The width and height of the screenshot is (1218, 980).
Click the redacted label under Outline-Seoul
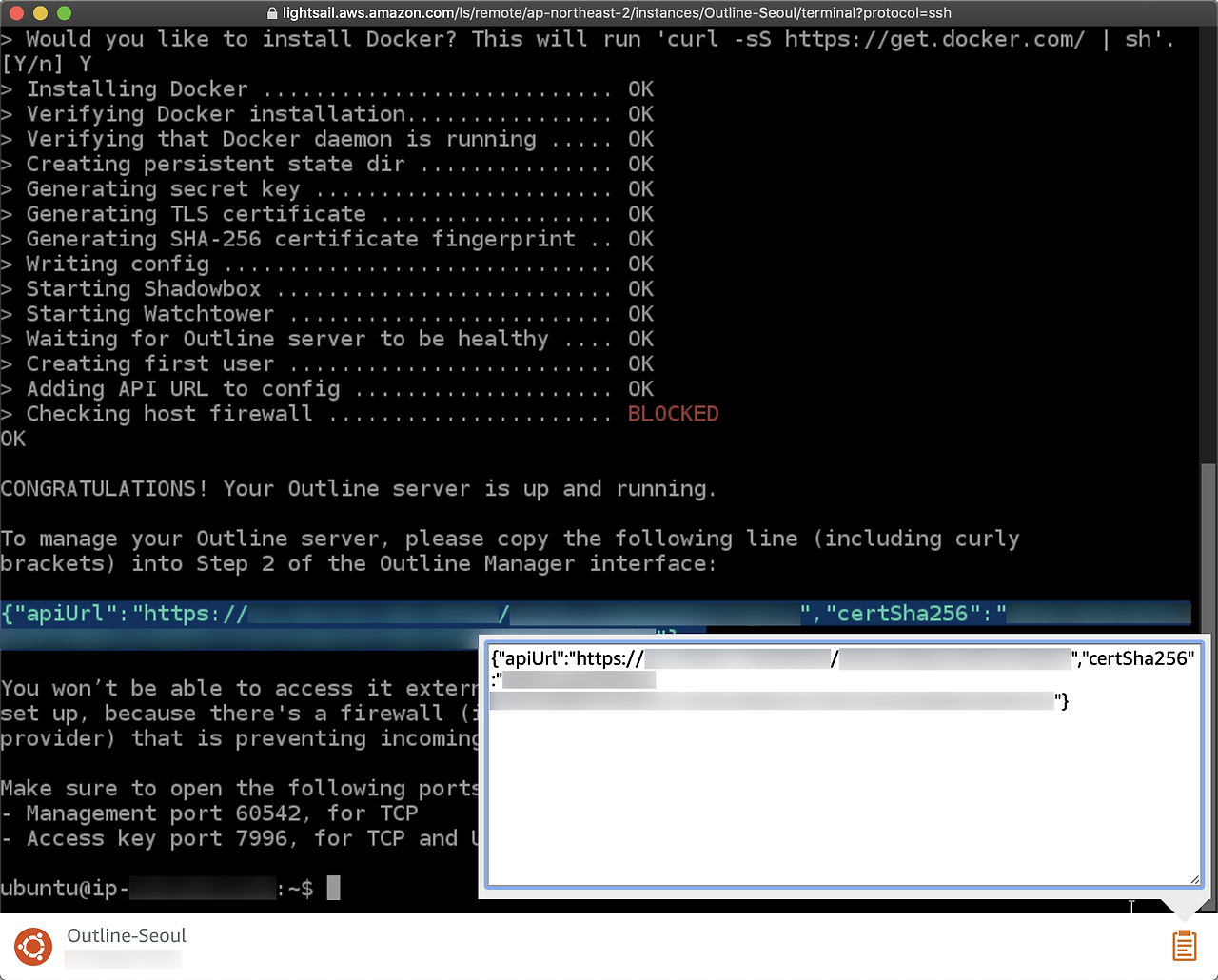[123, 960]
